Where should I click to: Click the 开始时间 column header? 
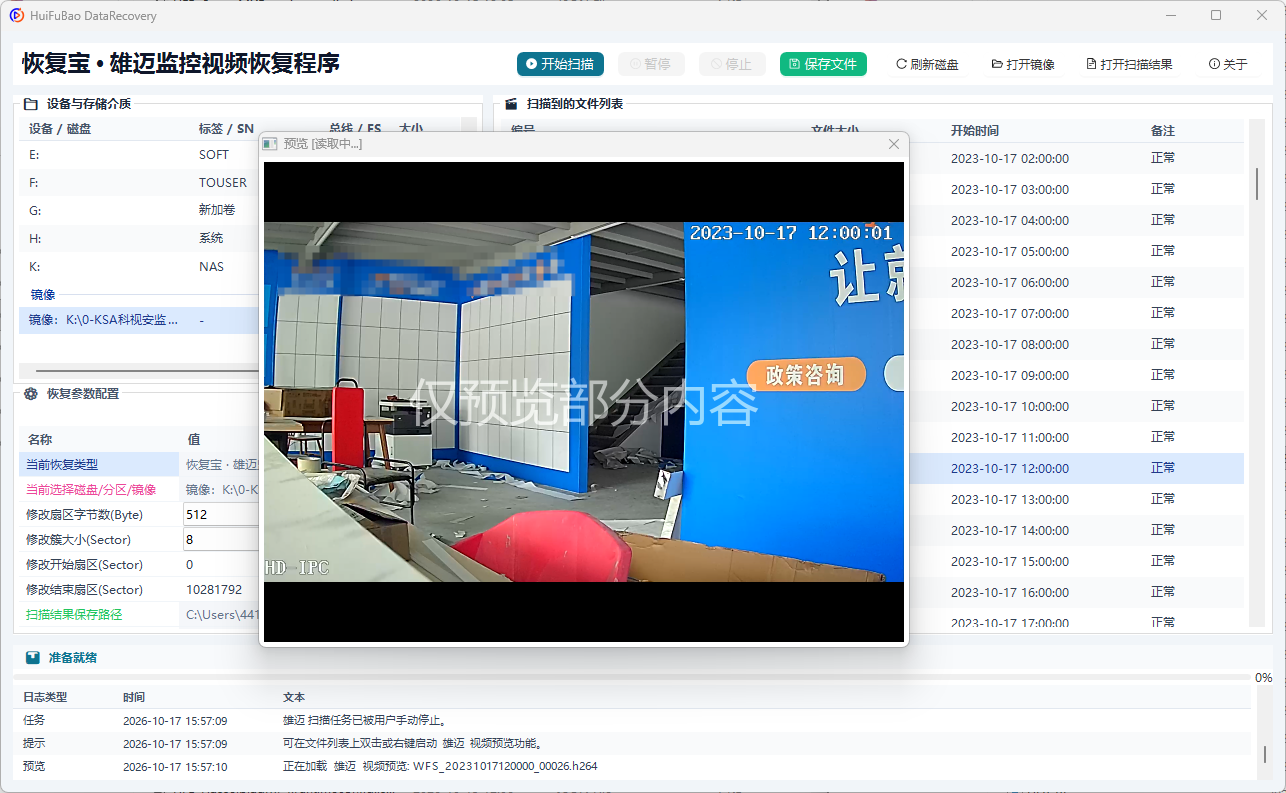974,131
